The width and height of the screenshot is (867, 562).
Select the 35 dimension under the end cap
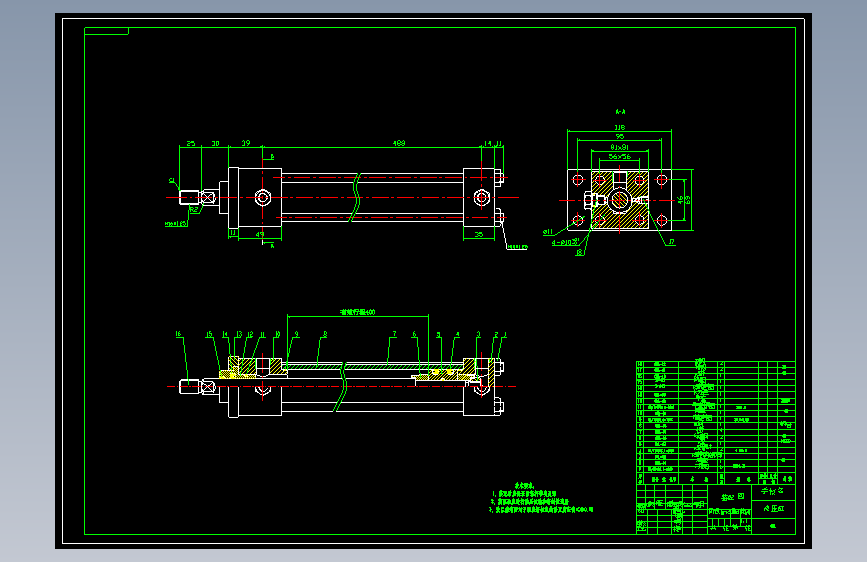pyautogui.click(x=479, y=235)
